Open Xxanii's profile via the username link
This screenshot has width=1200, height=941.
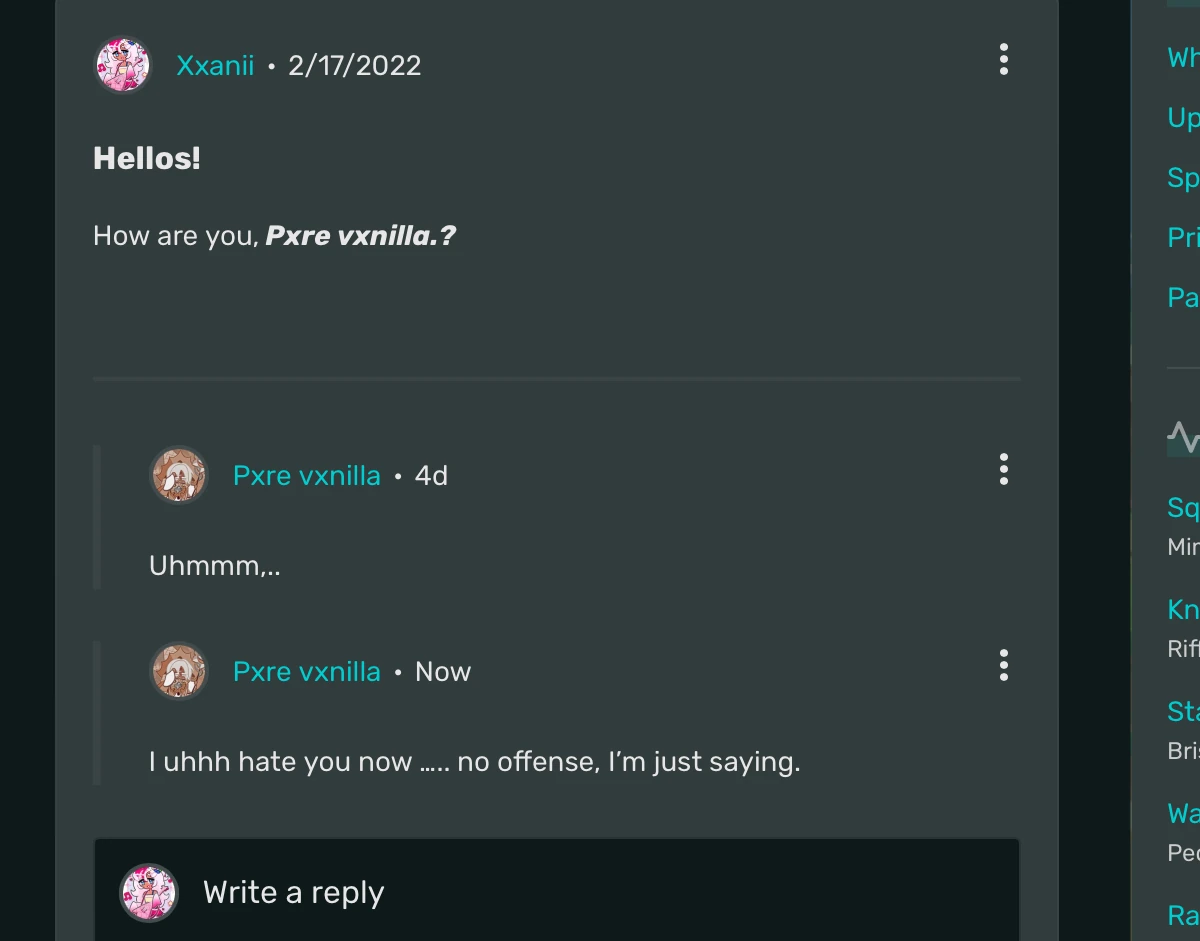214,65
